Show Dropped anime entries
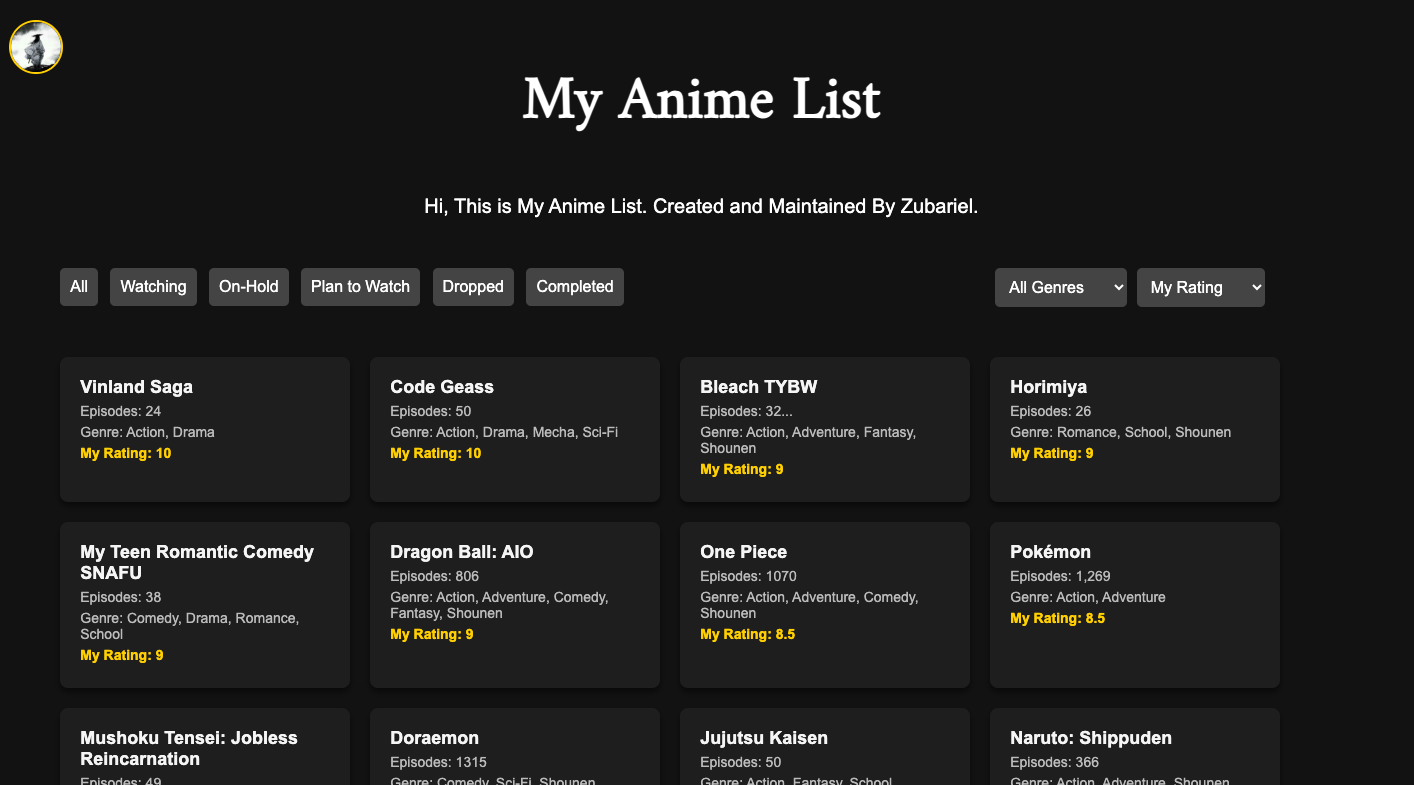This screenshot has width=1414, height=785. pos(473,287)
